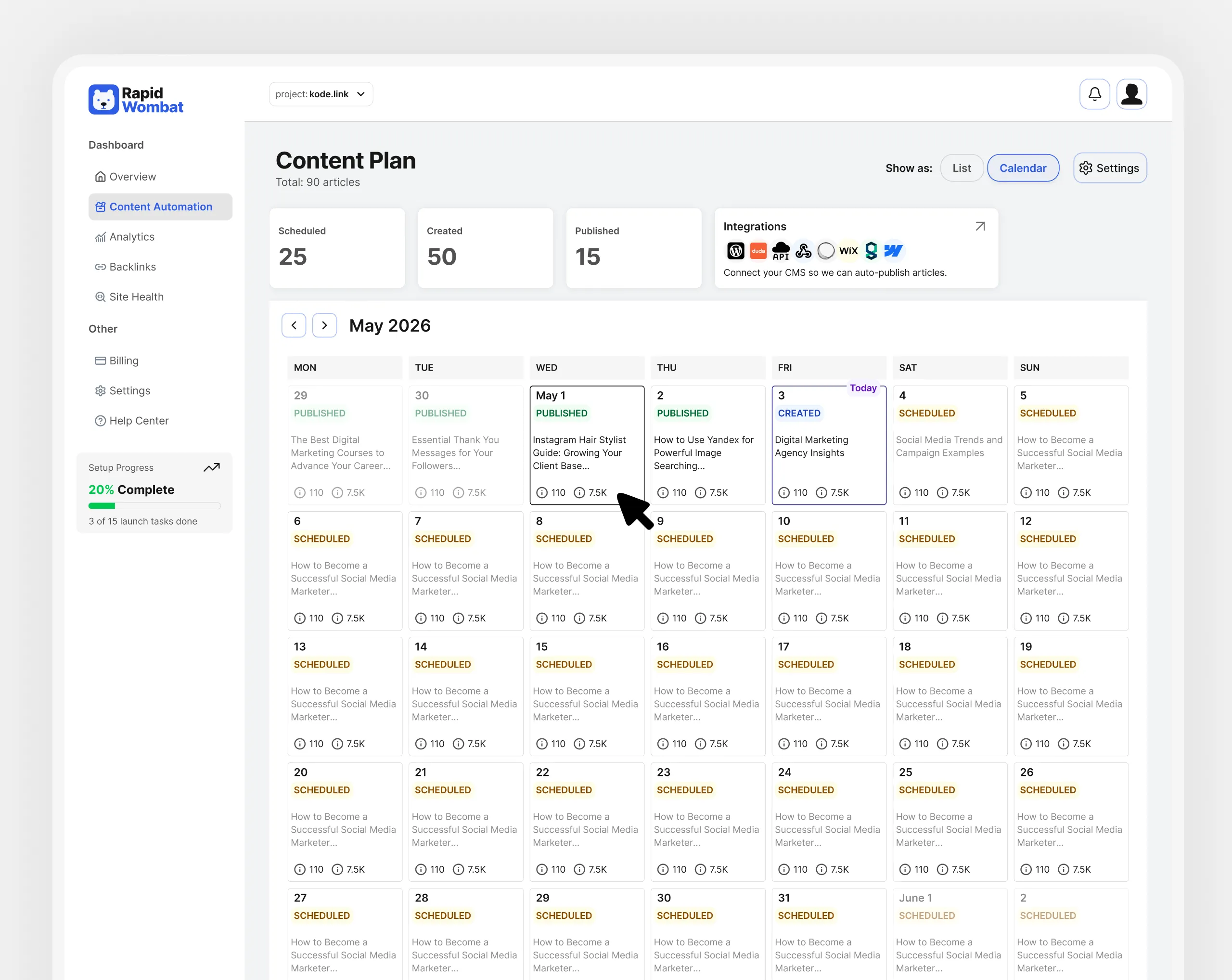
Task: Open The Best Digital Marketing Courses card
Action: [345, 445]
